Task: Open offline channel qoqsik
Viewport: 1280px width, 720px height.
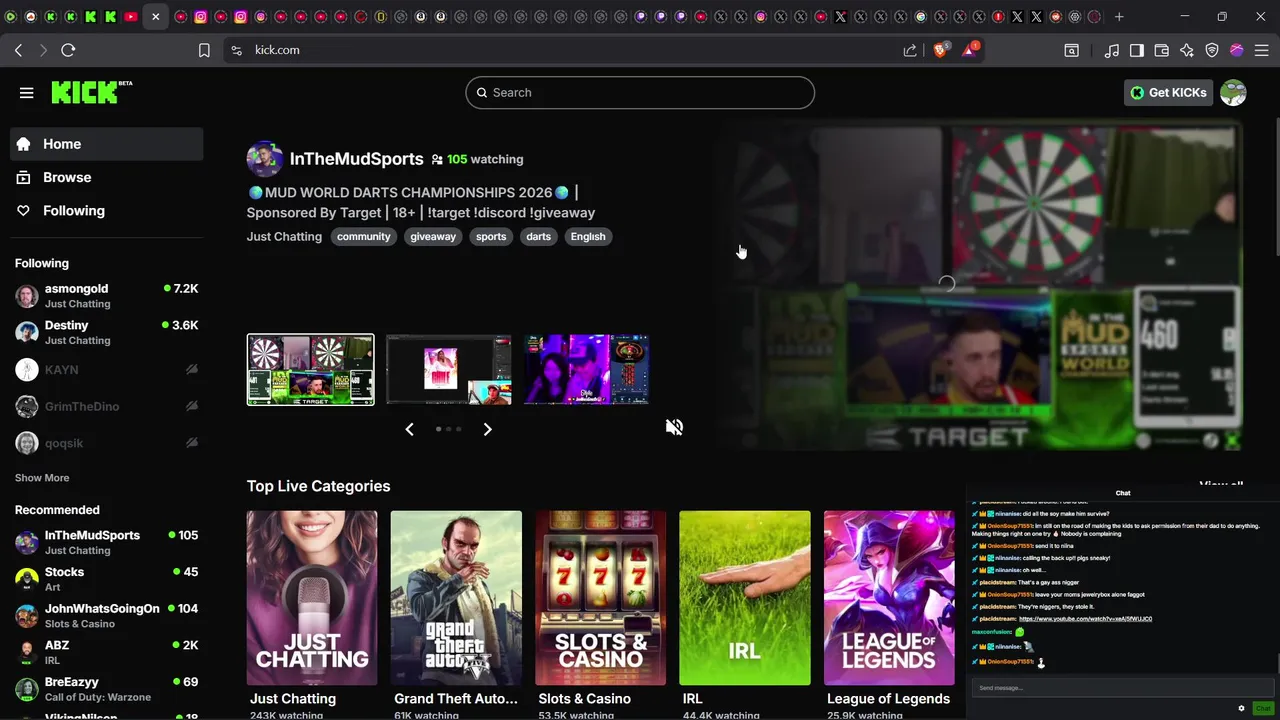Action: point(107,443)
